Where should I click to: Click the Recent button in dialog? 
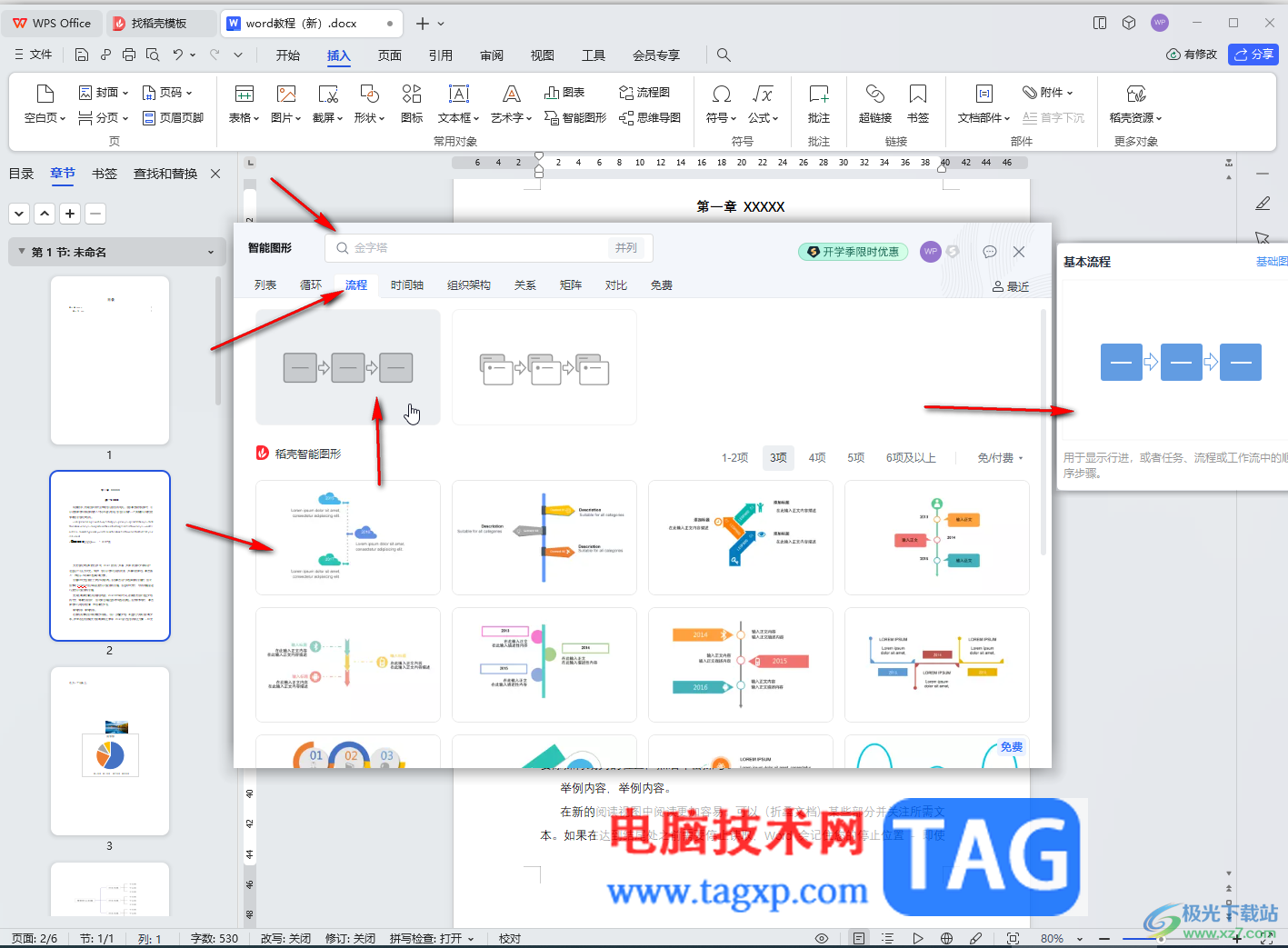[1011, 286]
